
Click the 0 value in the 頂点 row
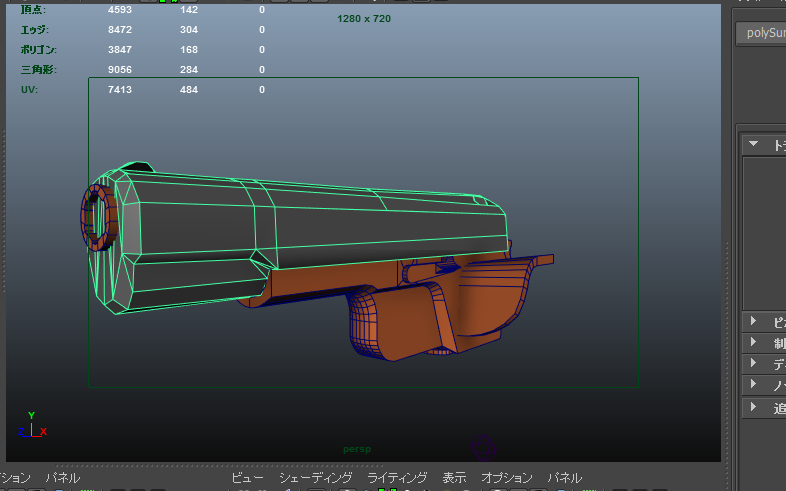(x=262, y=10)
